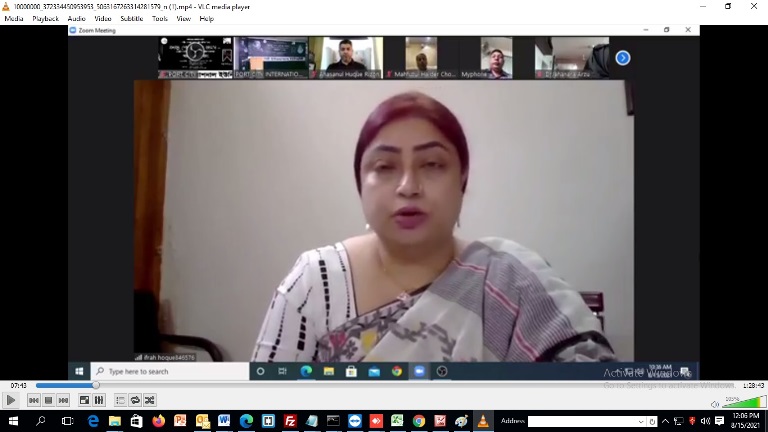Open the Help menu
Image resolution: width=768 pixels, height=432 pixels.
[x=207, y=19]
